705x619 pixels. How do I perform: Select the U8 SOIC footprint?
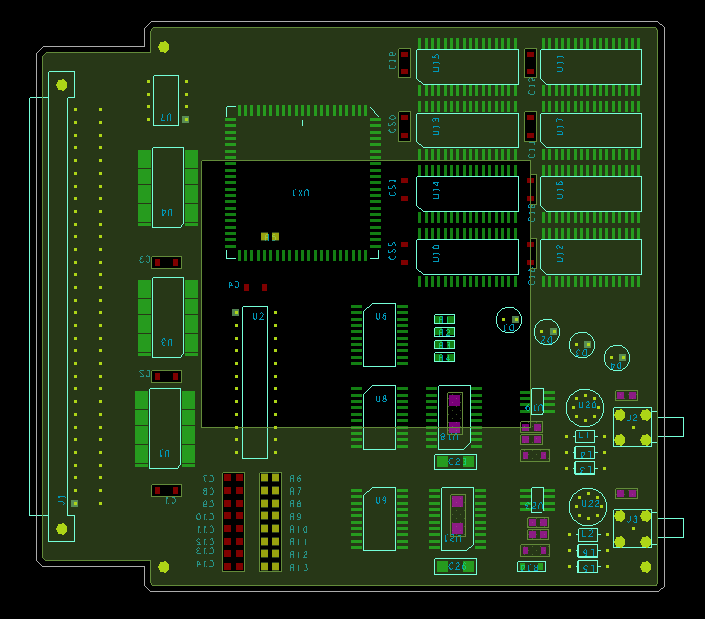tap(379, 417)
